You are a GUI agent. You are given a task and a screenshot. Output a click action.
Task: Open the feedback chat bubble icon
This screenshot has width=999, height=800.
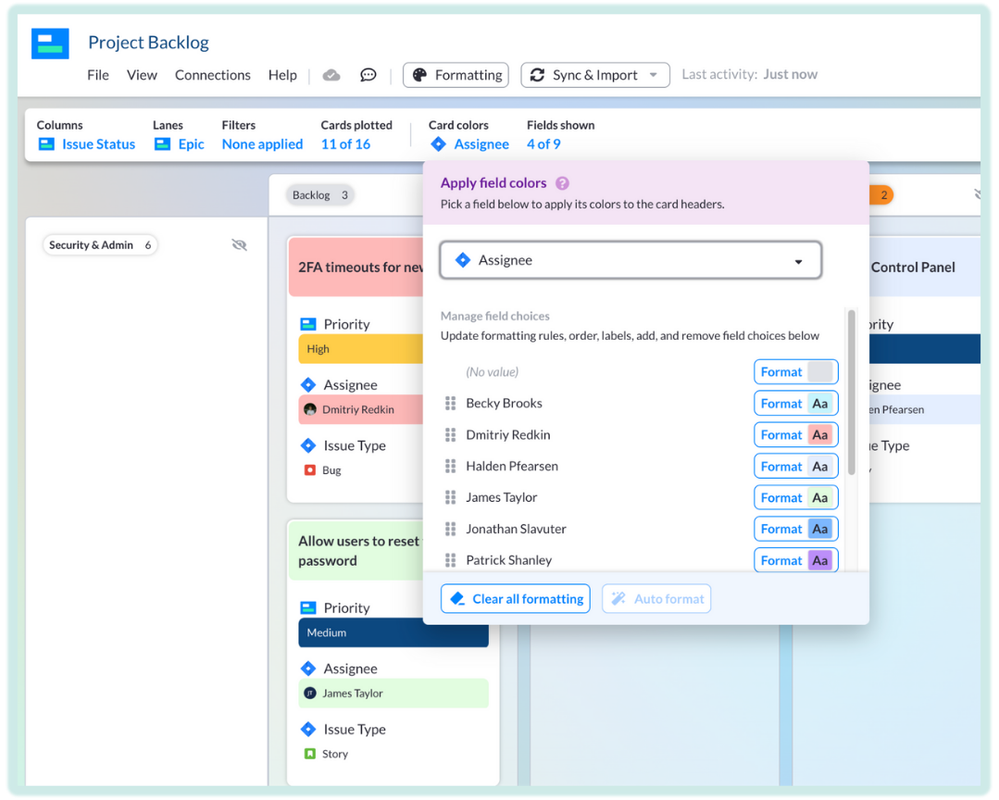click(x=368, y=74)
